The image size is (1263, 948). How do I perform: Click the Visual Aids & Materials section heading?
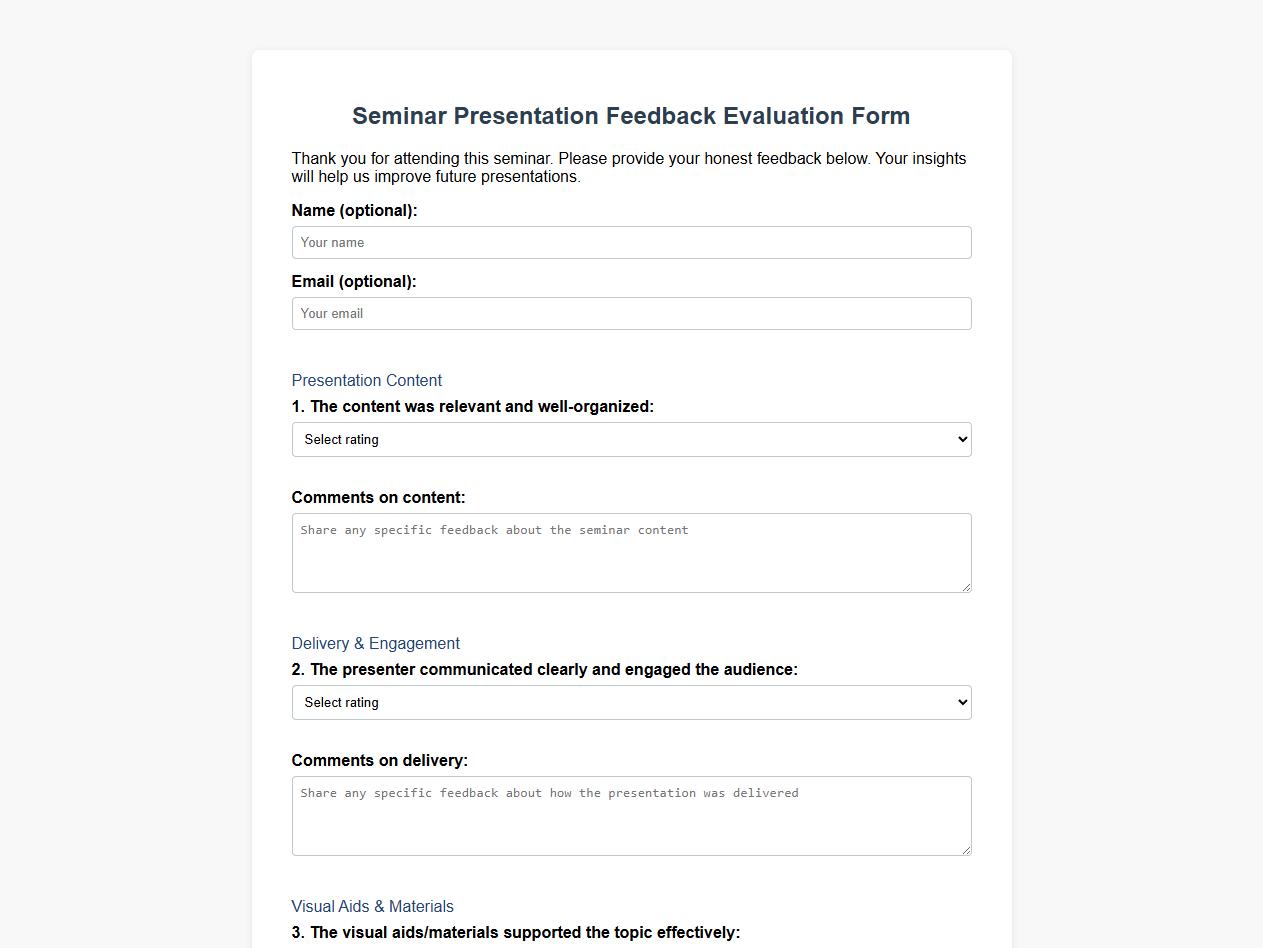click(x=372, y=906)
